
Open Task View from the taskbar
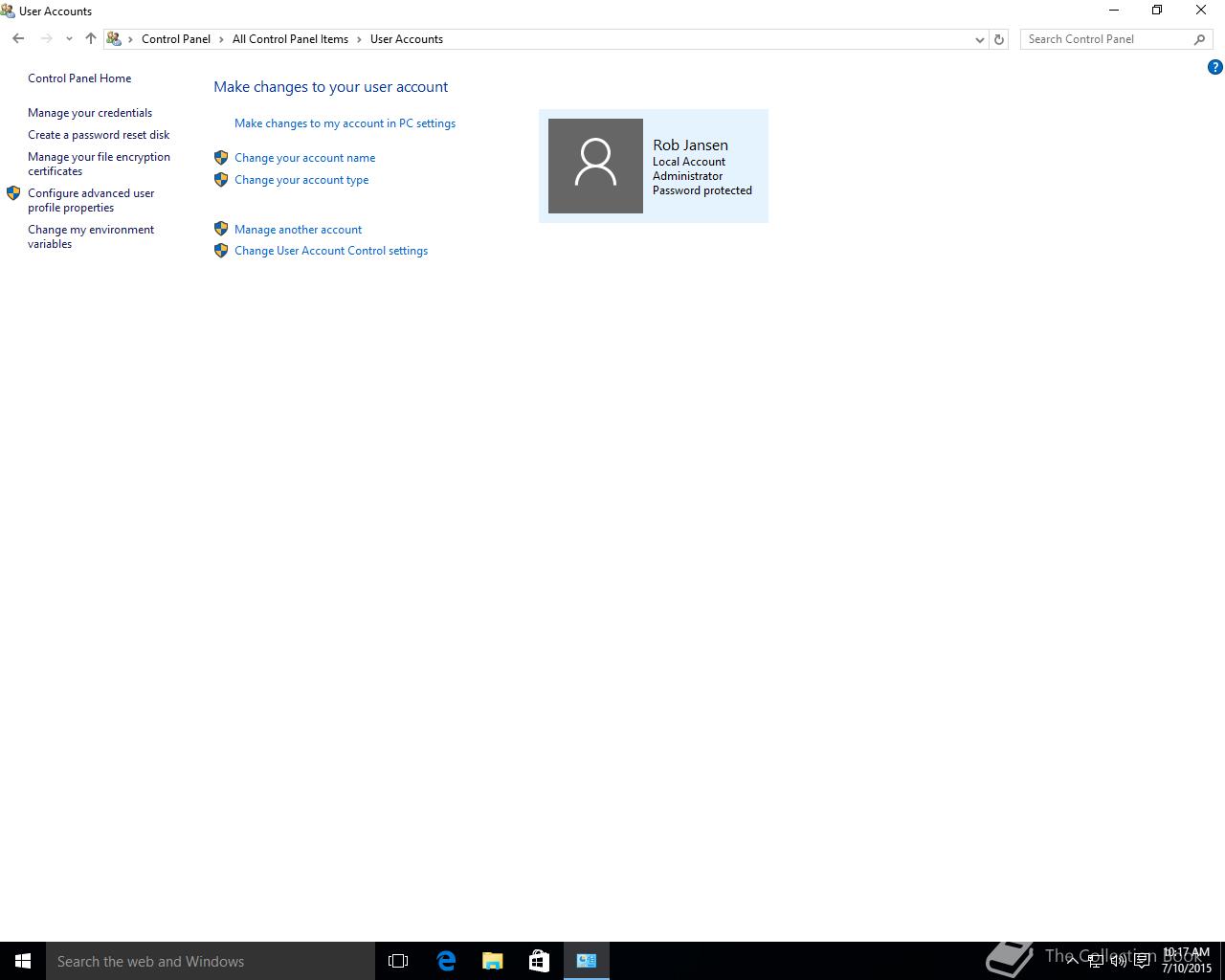point(398,961)
